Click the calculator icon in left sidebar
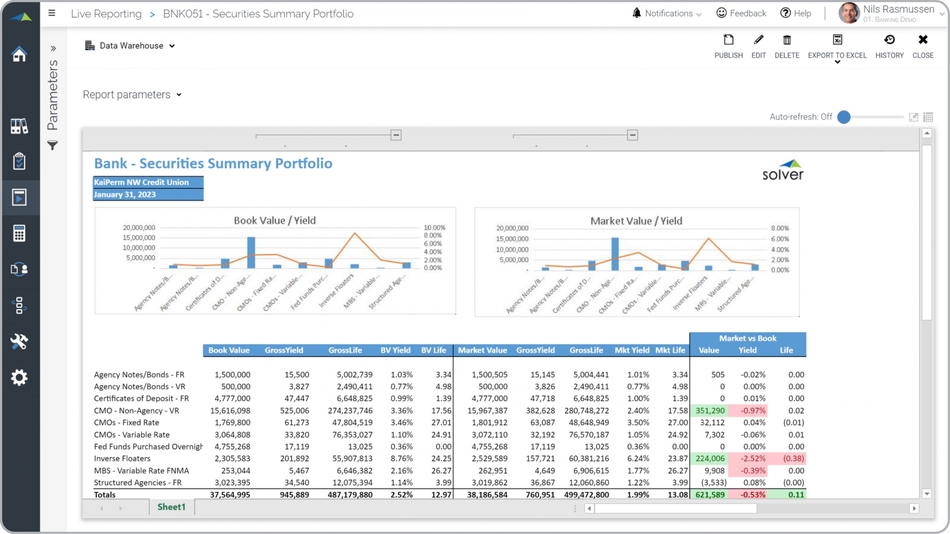Viewport: 950px width, 534px height. 19,233
